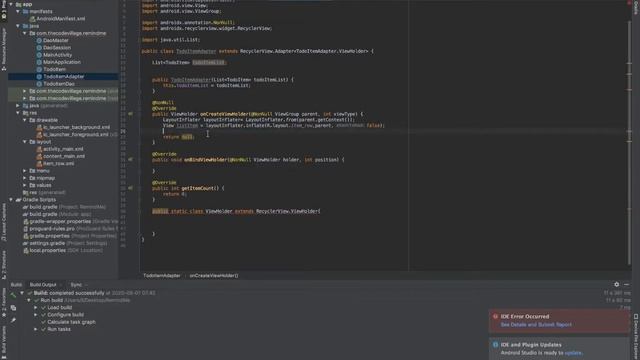Open ic_launcher_foreground.xml
The image size is (640, 360).
[x=76, y=134]
